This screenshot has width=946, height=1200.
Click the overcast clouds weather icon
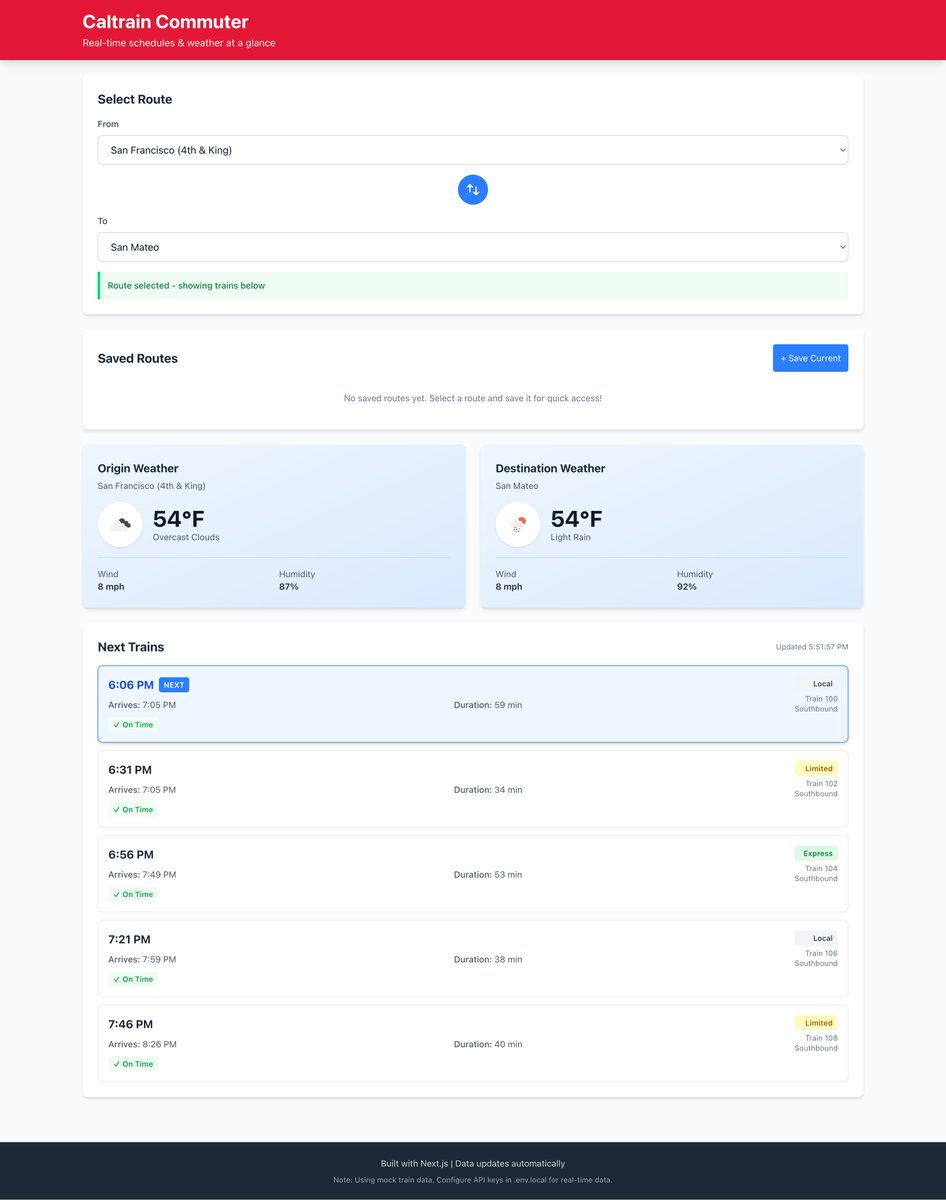(x=120, y=524)
